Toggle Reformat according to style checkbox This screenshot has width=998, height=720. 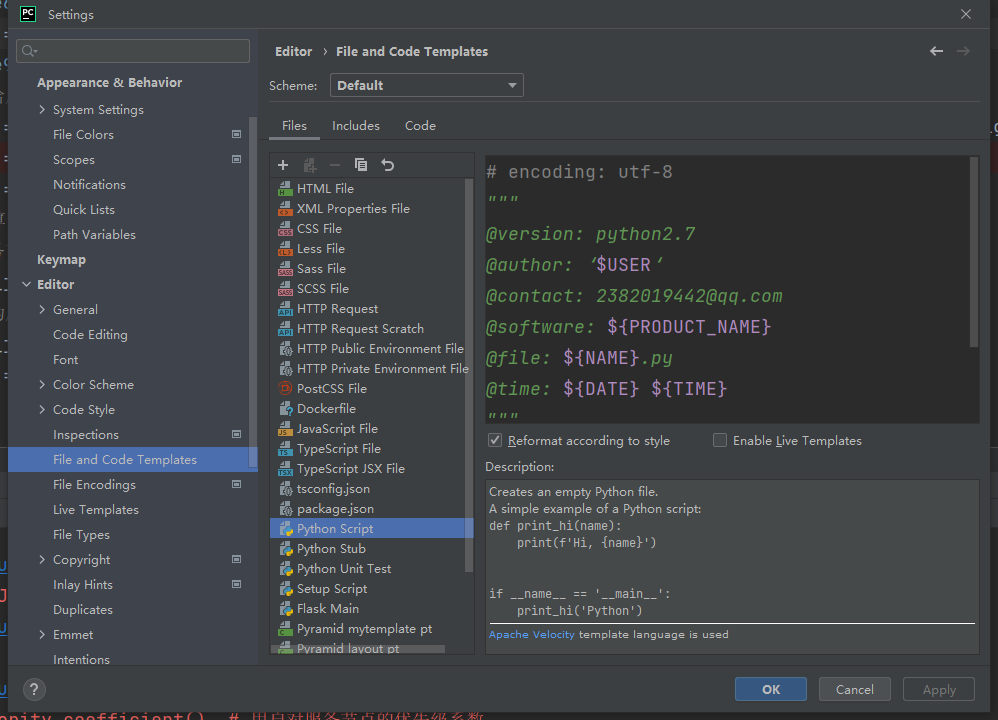click(x=495, y=441)
